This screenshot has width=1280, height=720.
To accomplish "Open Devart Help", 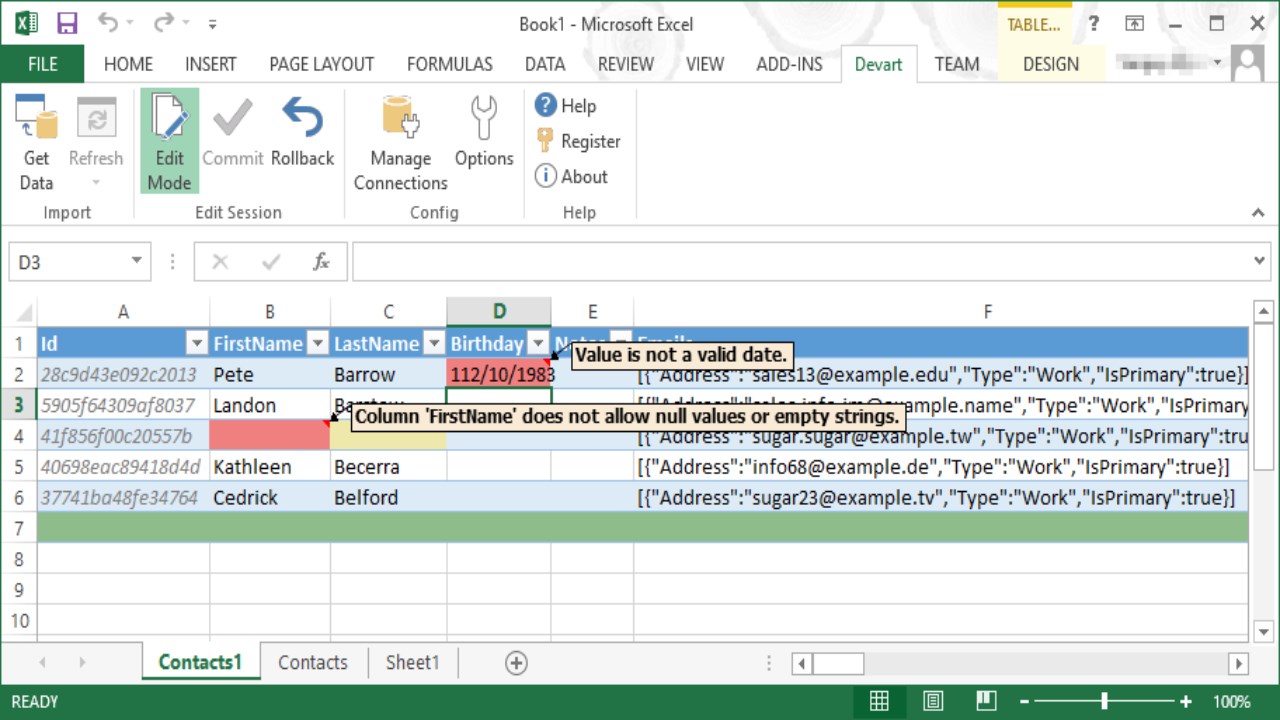I will coord(566,105).
